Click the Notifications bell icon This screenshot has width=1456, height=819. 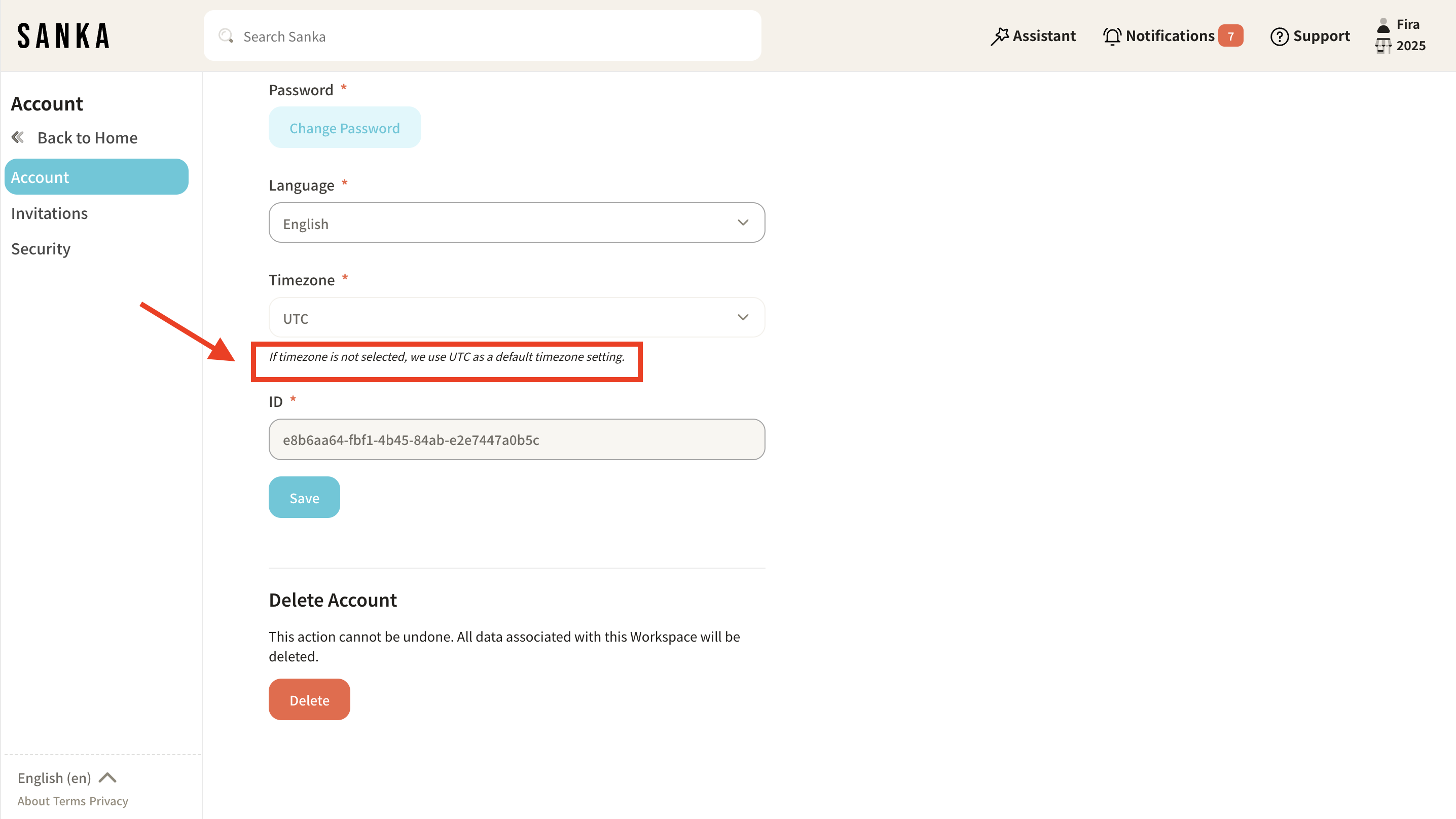pos(1112,36)
